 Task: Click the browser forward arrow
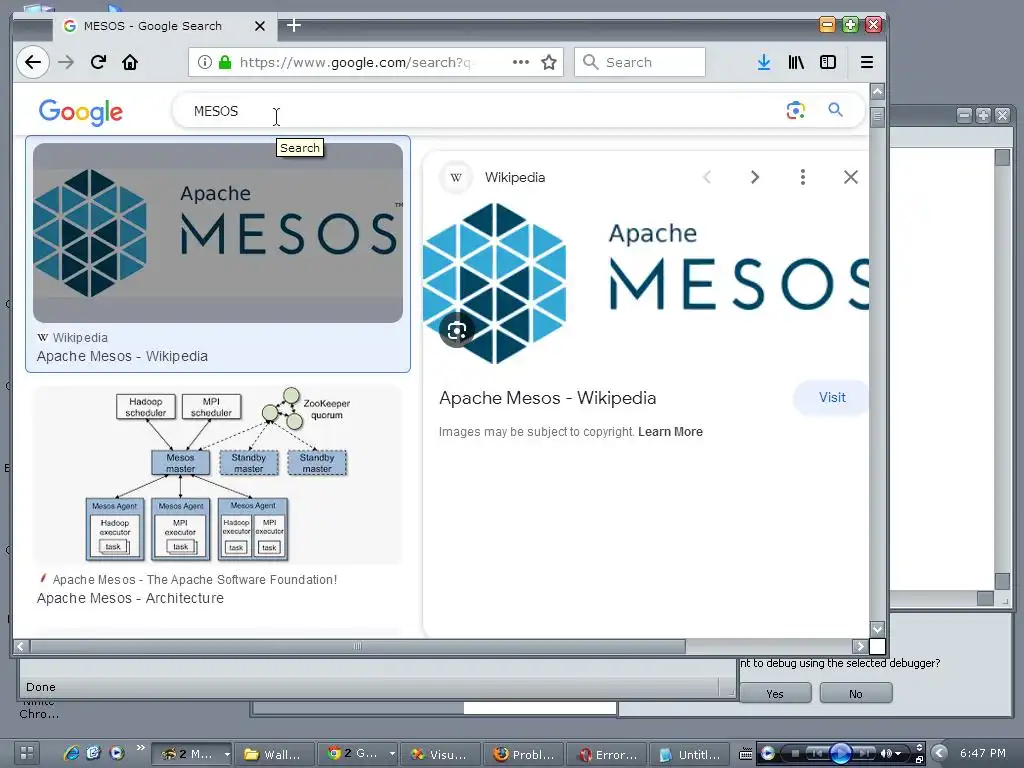click(x=66, y=62)
